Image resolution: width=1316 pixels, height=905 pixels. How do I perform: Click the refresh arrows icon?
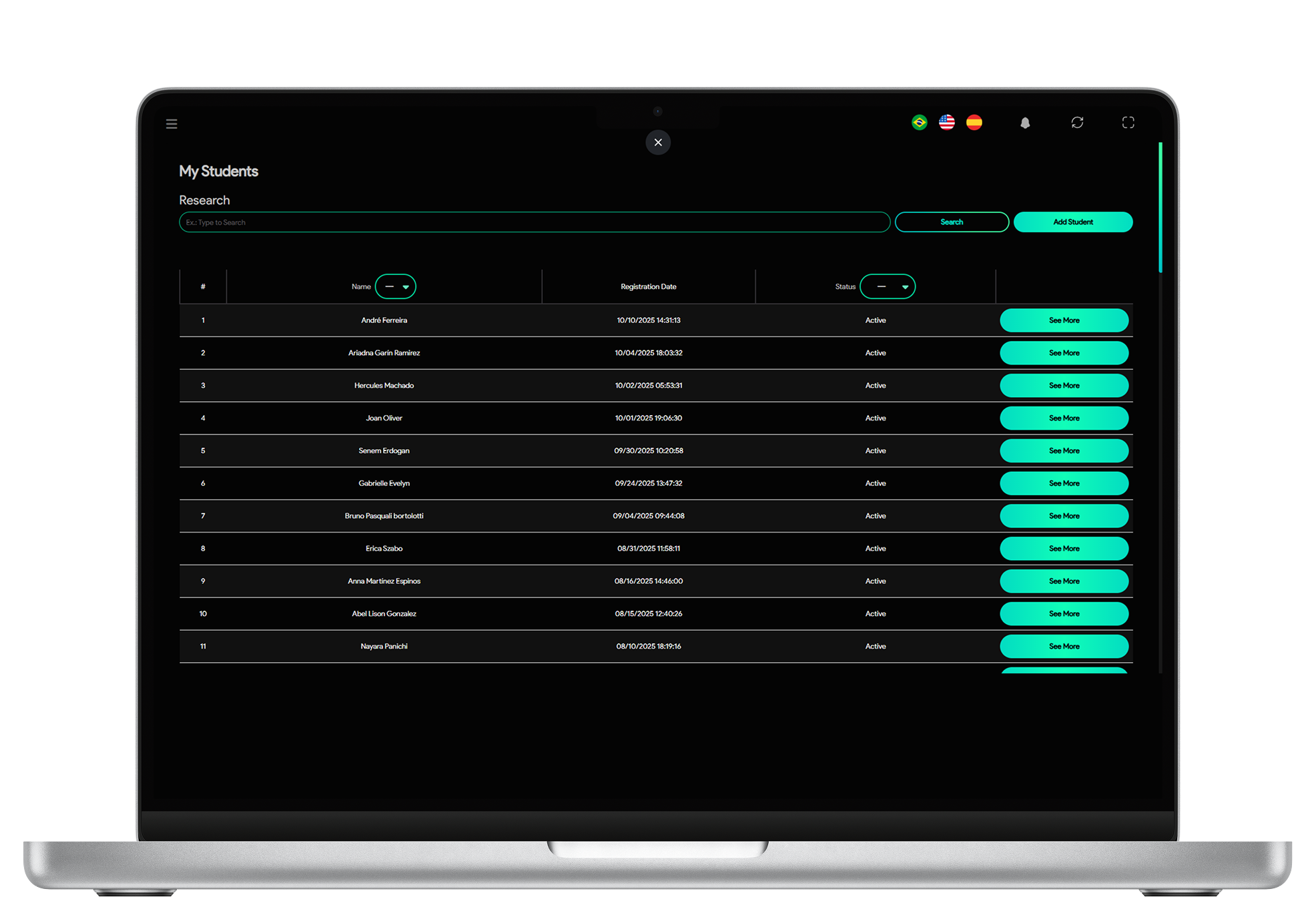tap(1077, 122)
